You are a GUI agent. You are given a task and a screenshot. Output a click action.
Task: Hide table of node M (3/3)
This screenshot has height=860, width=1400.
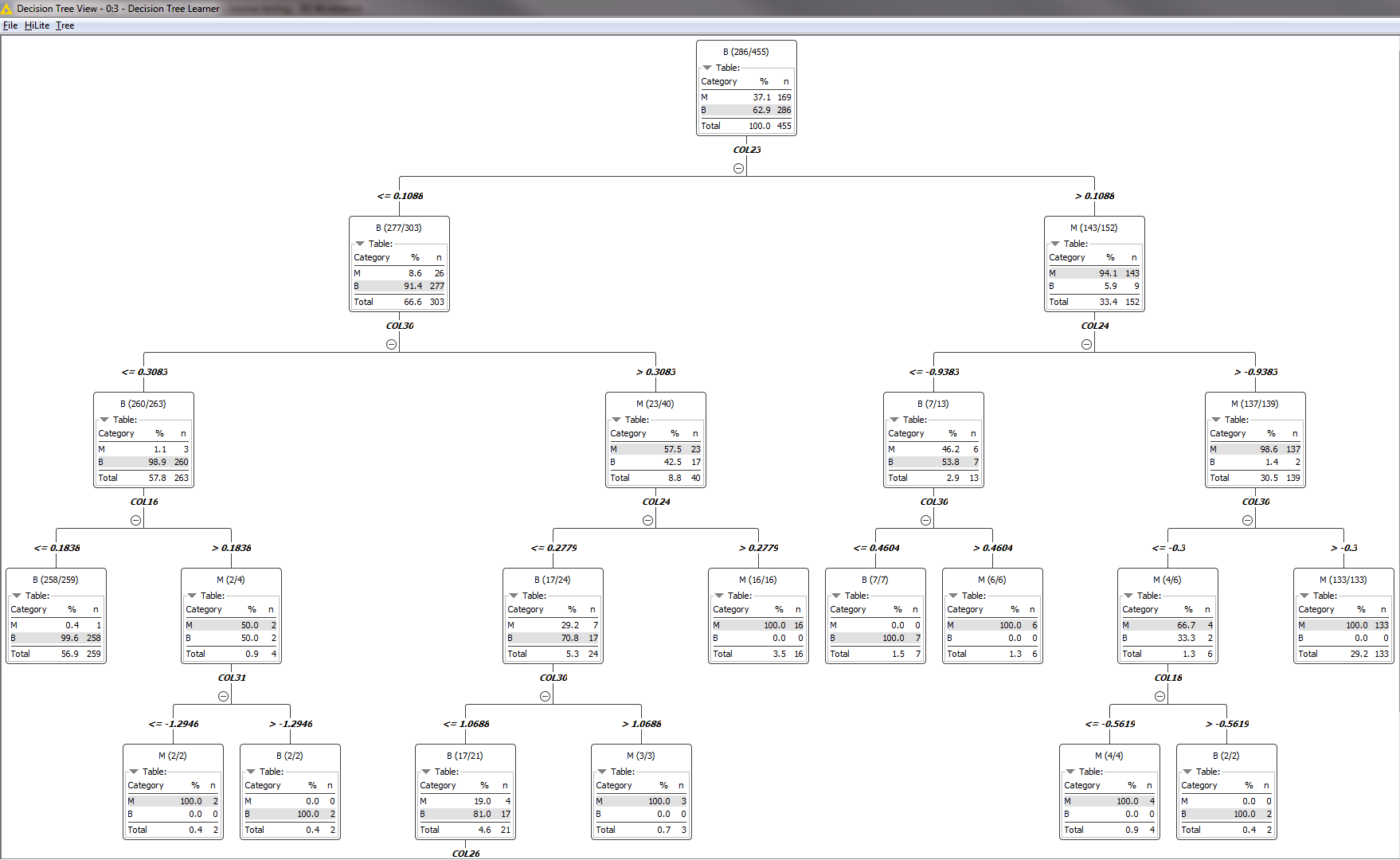(x=602, y=772)
